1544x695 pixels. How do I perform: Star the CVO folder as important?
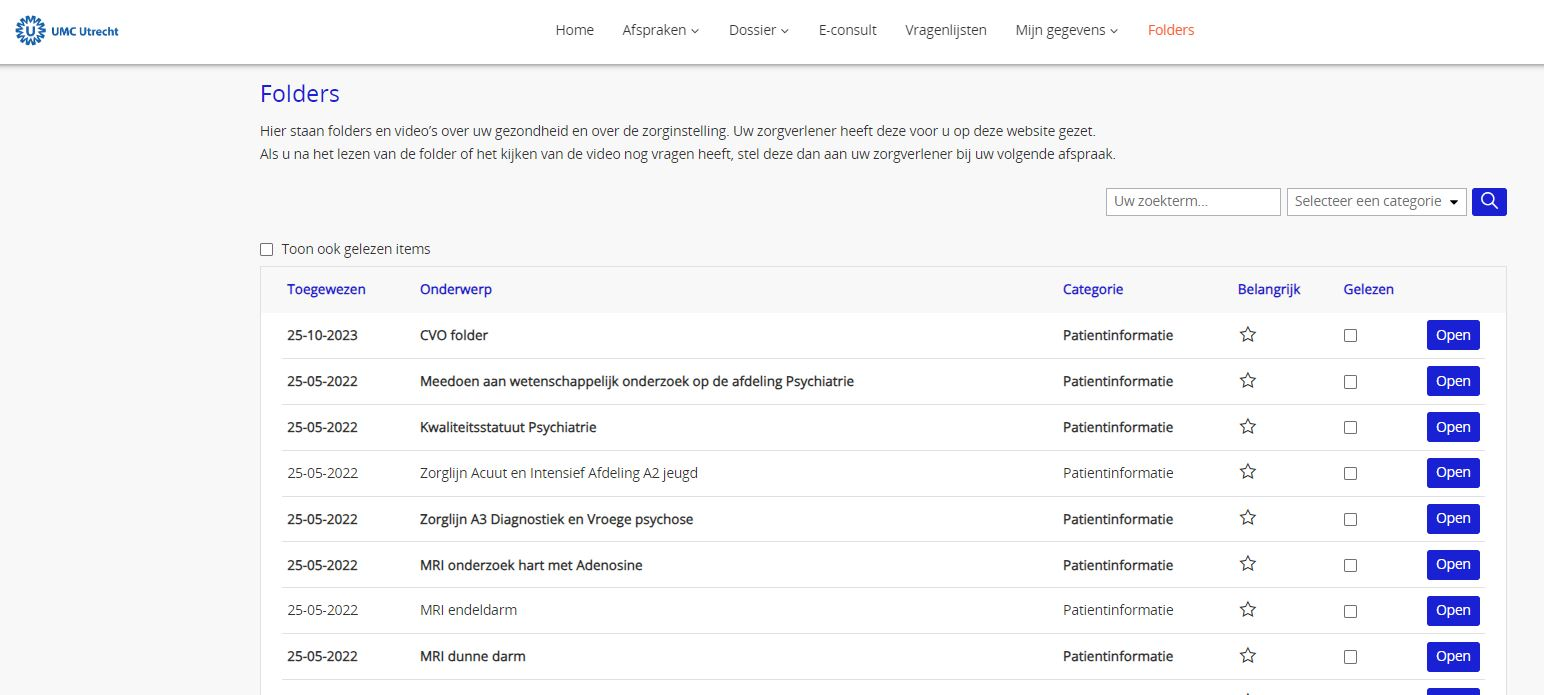tap(1247, 335)
